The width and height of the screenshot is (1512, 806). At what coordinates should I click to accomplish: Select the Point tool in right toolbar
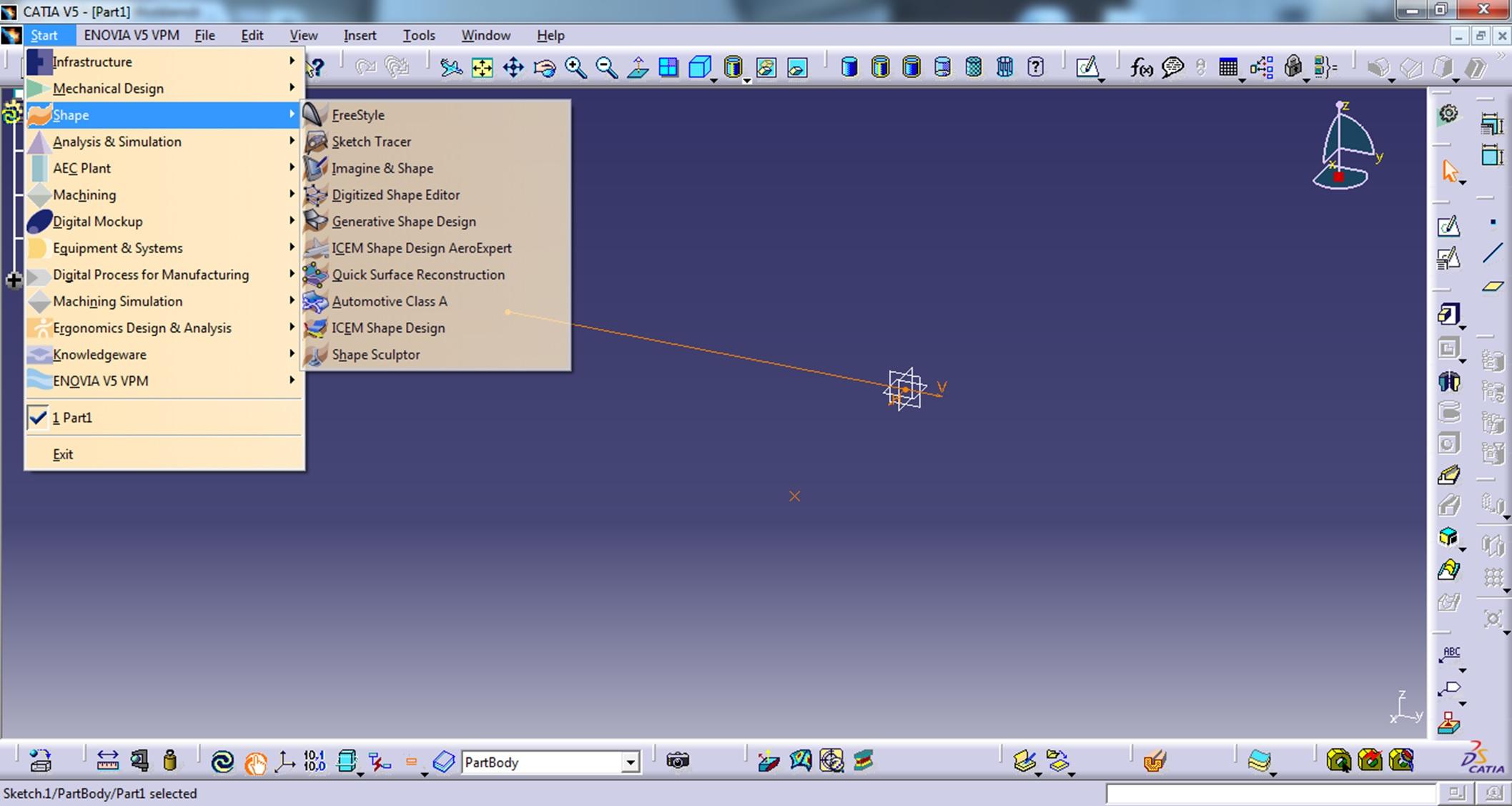pos(1493,222)
